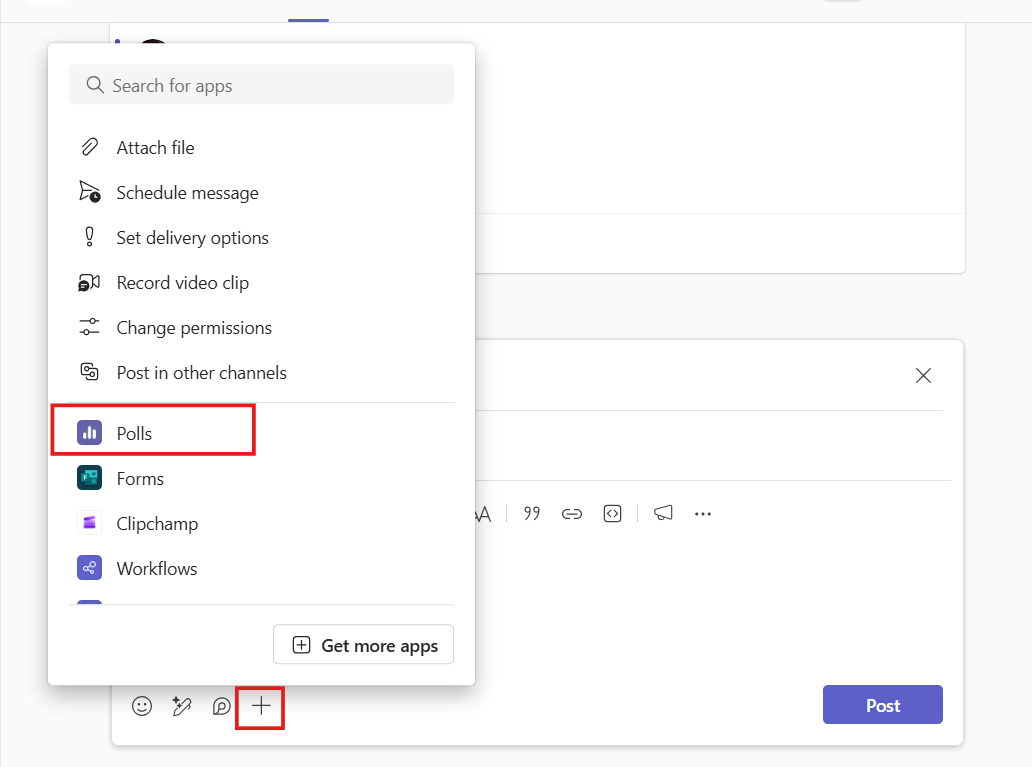Insert a quote using the quote icon
The image size is (1032, 767).
coord(532,514)
